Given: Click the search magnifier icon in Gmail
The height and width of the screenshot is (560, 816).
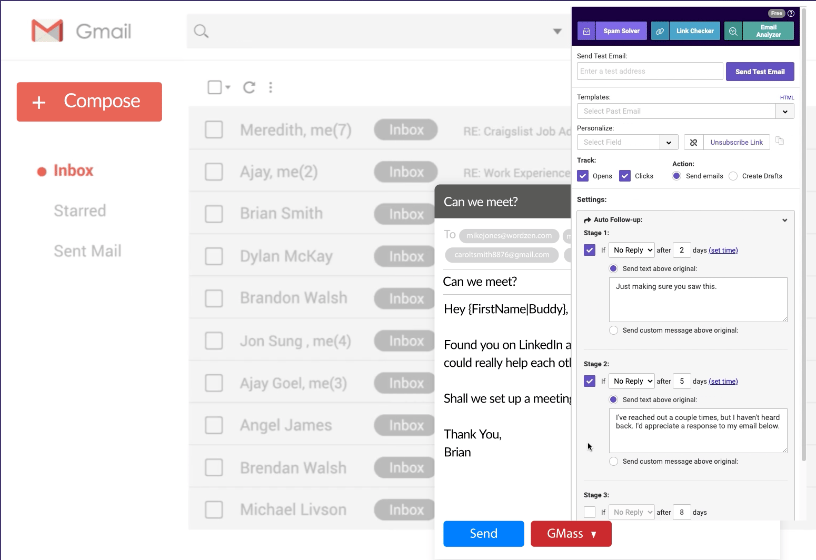Looking at the screenshot, I should [x=201, y=31].
